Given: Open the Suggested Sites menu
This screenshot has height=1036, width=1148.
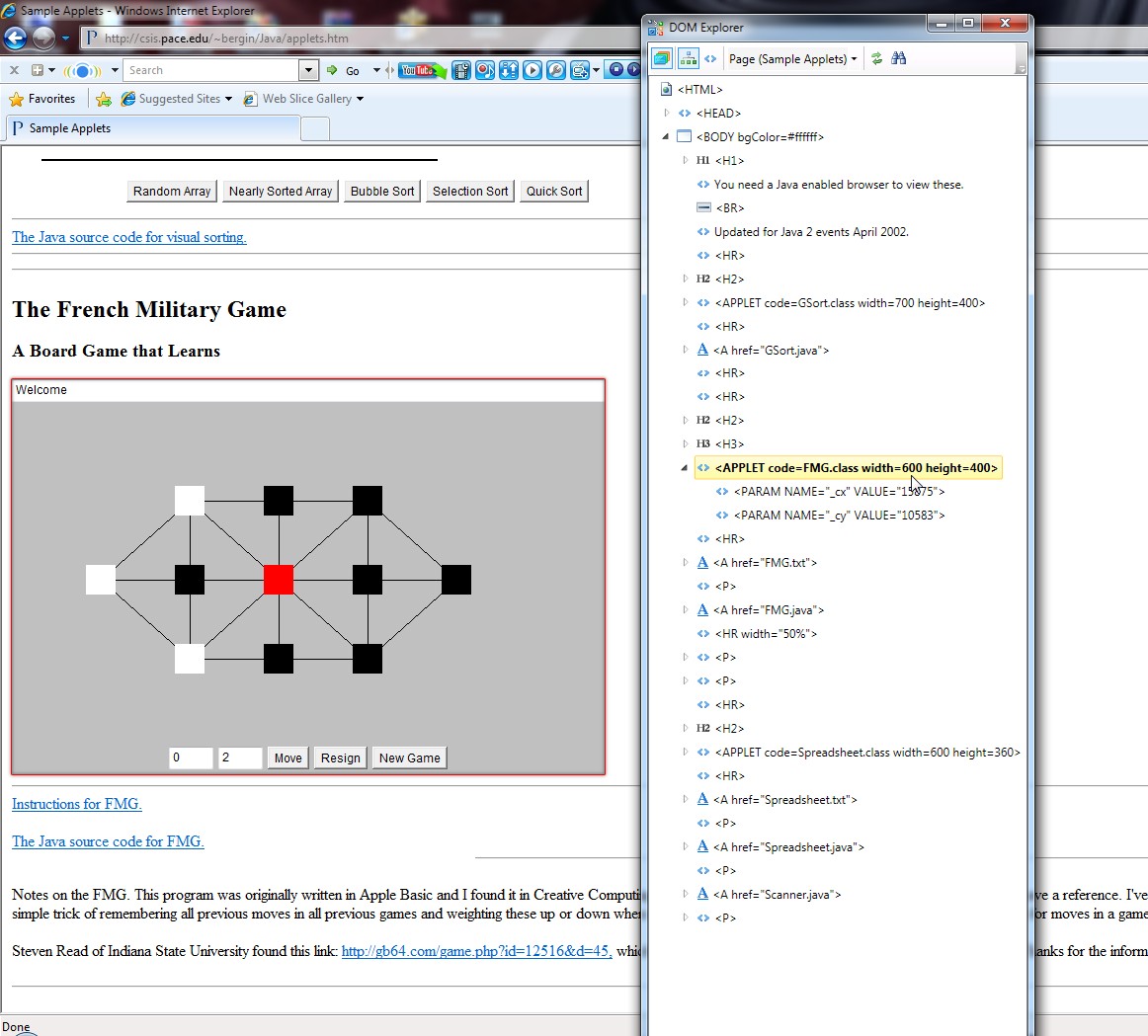Looking at the screenshot, I should 177,99.
